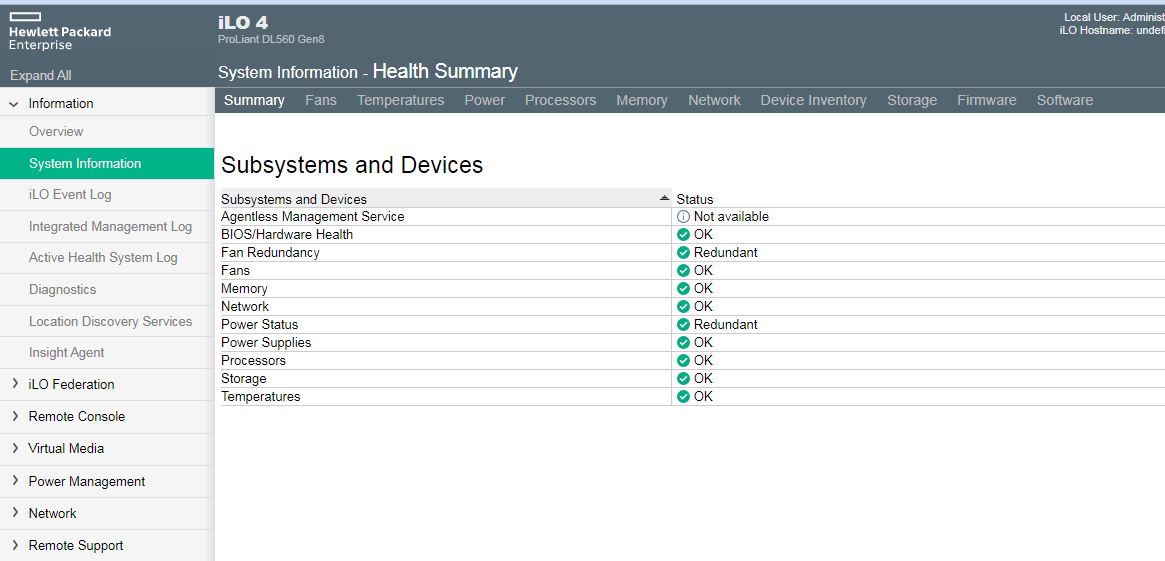
Task: Open the Fans tab
Action: tap(321, 100)
